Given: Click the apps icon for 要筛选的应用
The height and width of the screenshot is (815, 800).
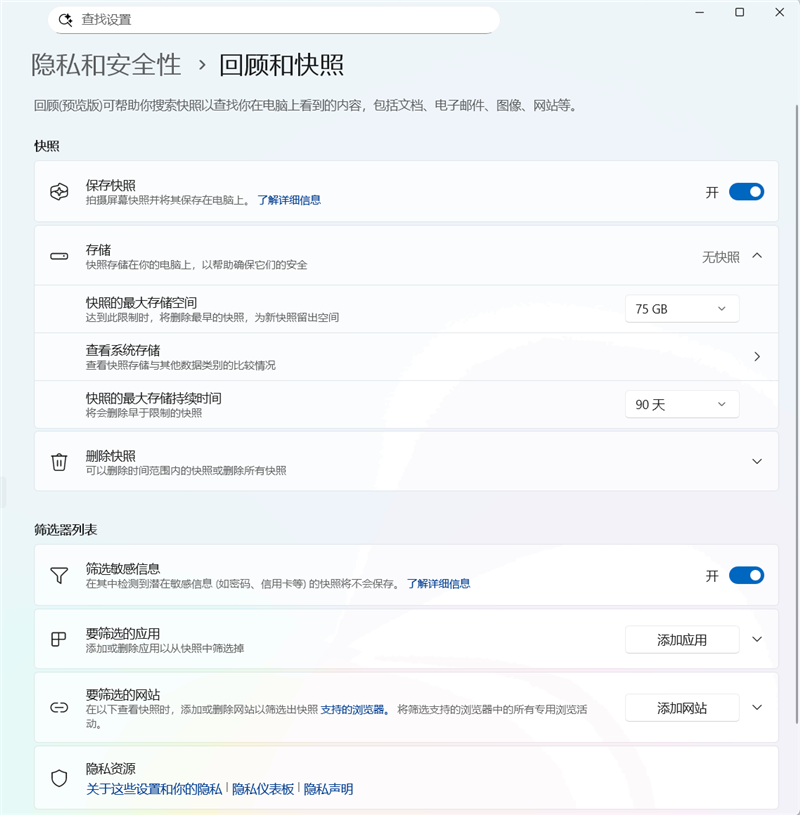Looking at the screenshot, I should coord(59,639).
